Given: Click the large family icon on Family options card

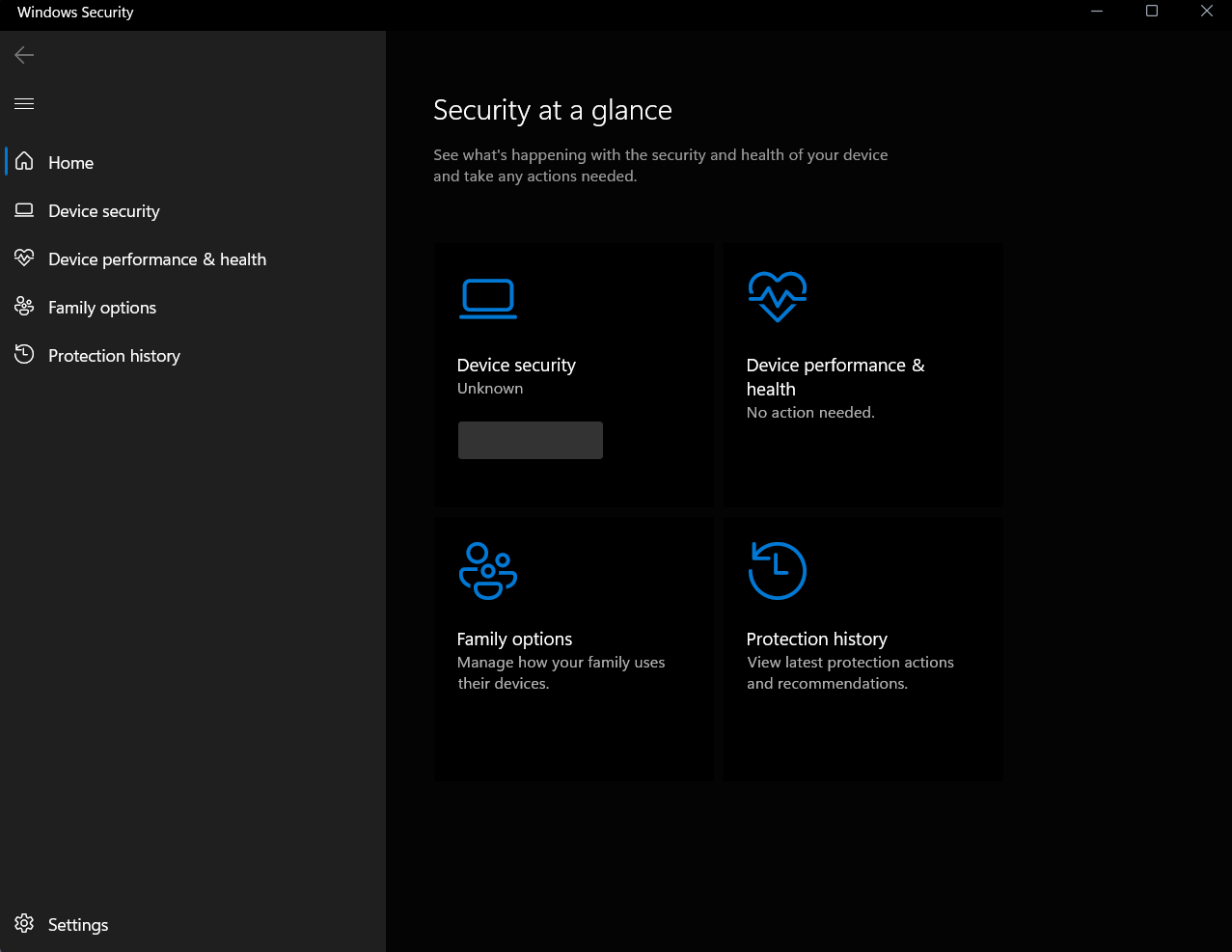Looking at the screenshot, I should coord(488,571).
